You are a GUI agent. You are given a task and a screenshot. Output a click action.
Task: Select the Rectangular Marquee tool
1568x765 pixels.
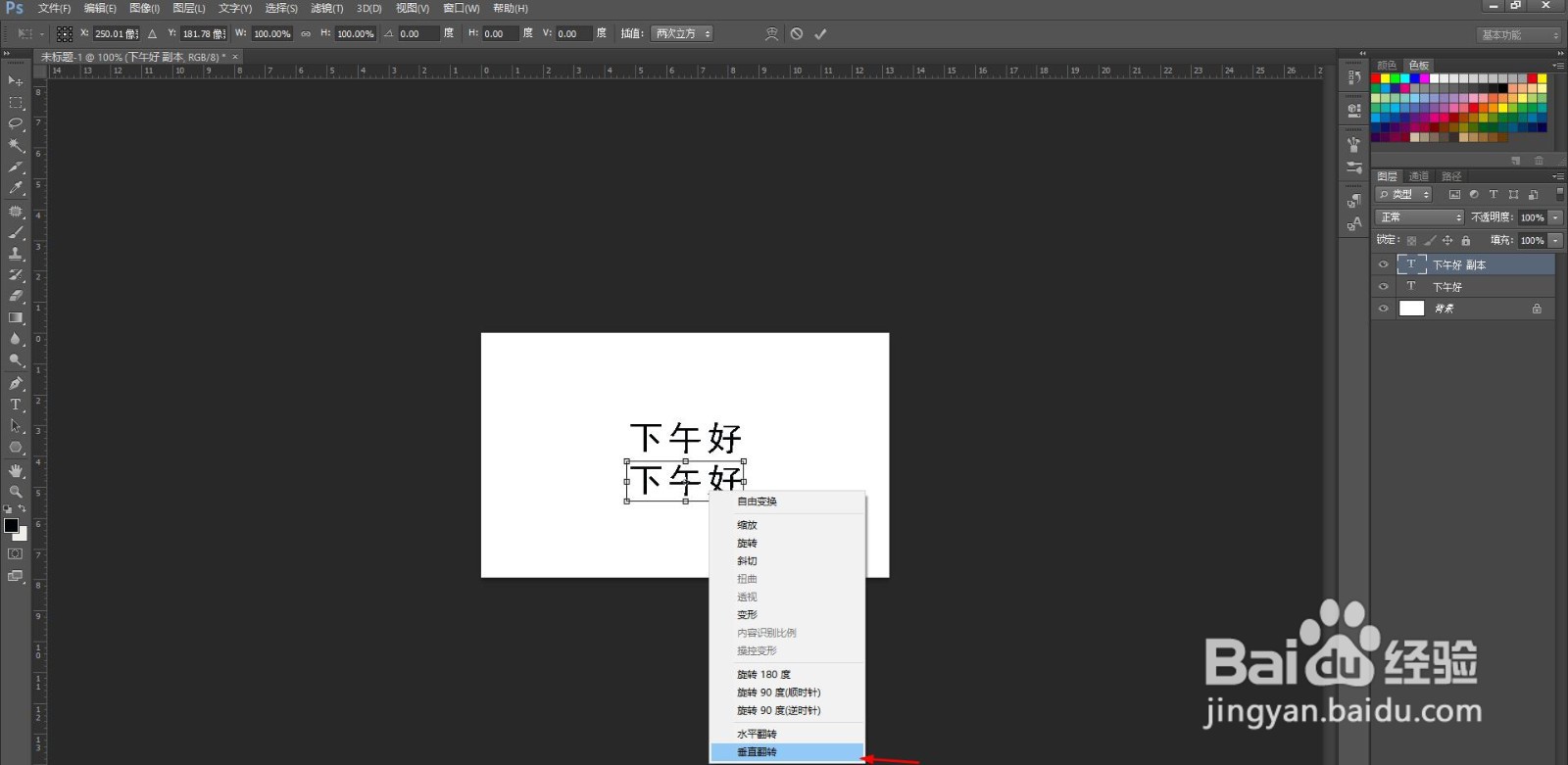(16, 102)
